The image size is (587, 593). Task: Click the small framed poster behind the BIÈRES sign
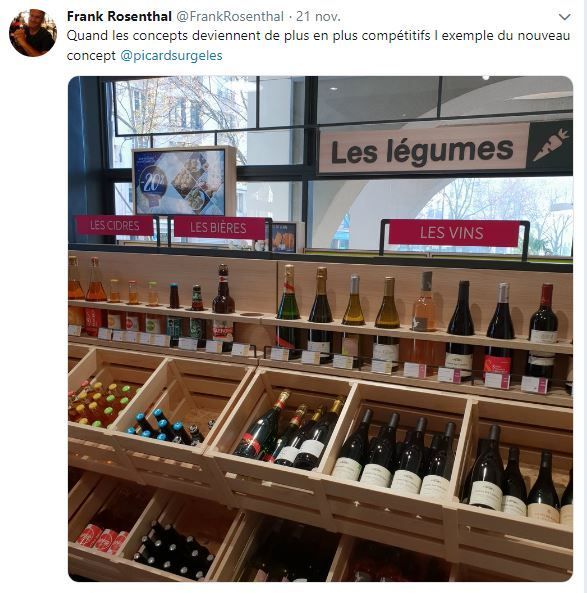(x=284, y=238)
